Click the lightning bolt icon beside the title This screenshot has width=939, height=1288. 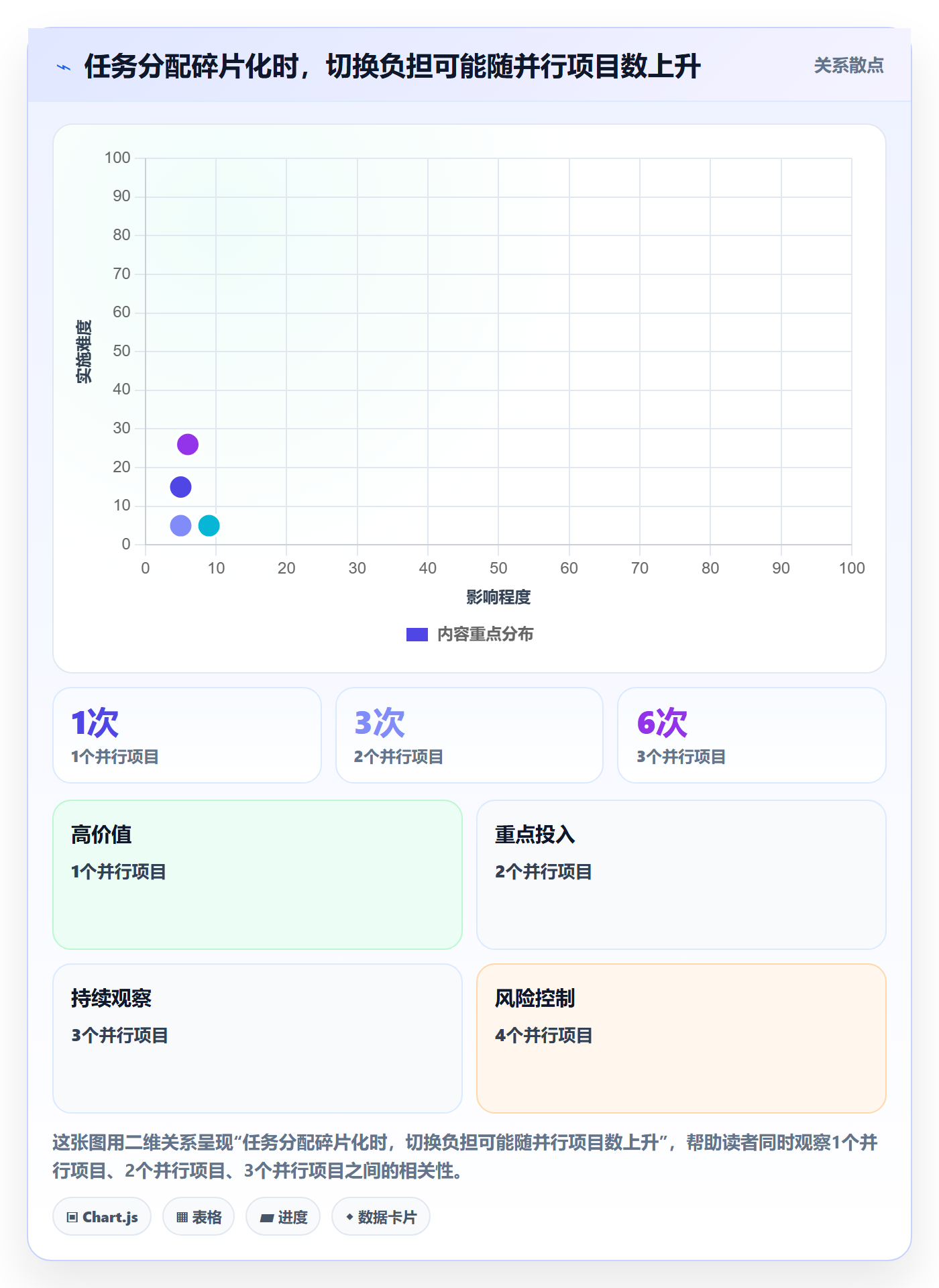click(64, 67)
